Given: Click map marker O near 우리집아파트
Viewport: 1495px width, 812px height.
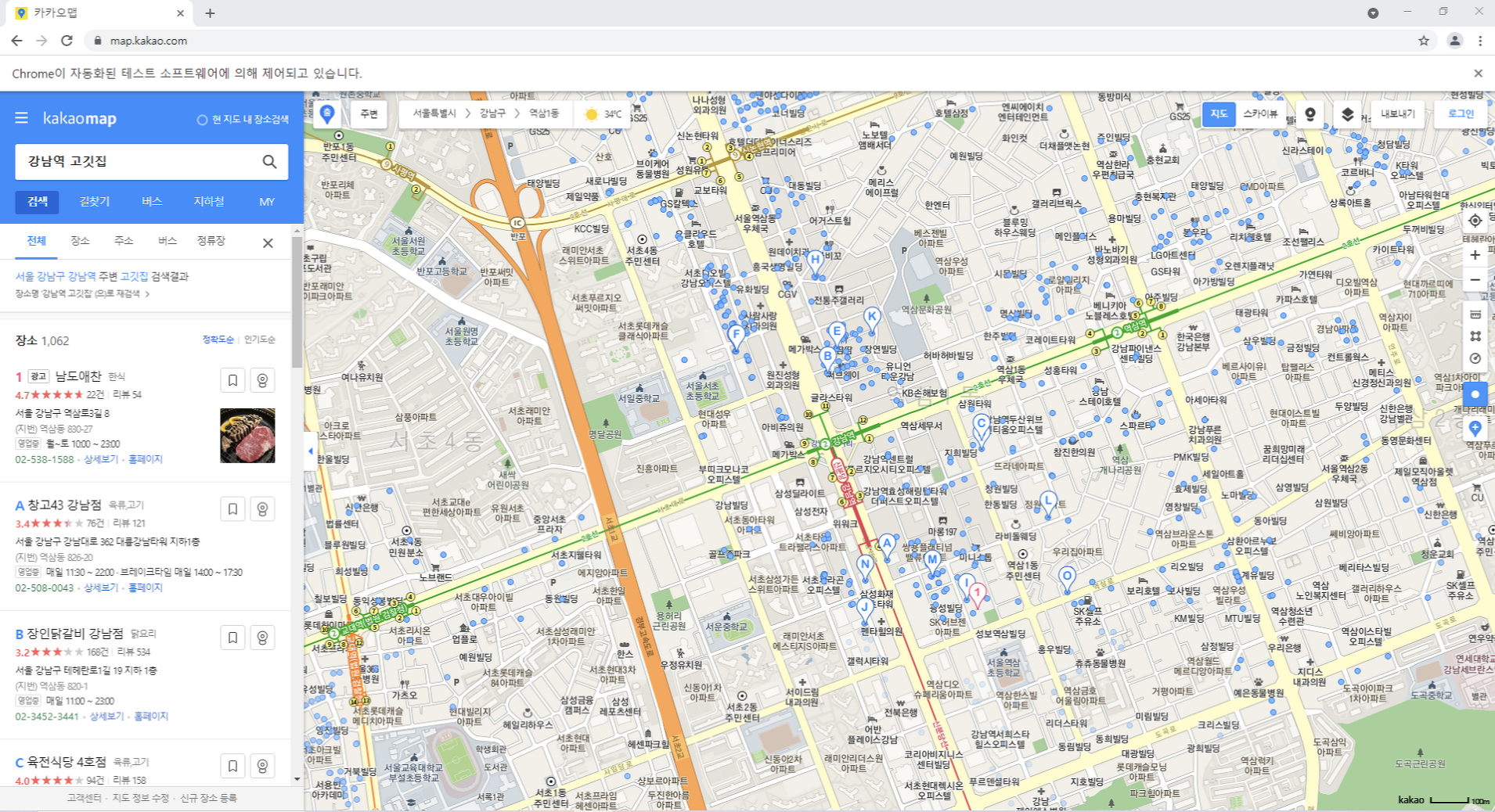Looking at the screenshot, I should click(x=1067, y=579).
